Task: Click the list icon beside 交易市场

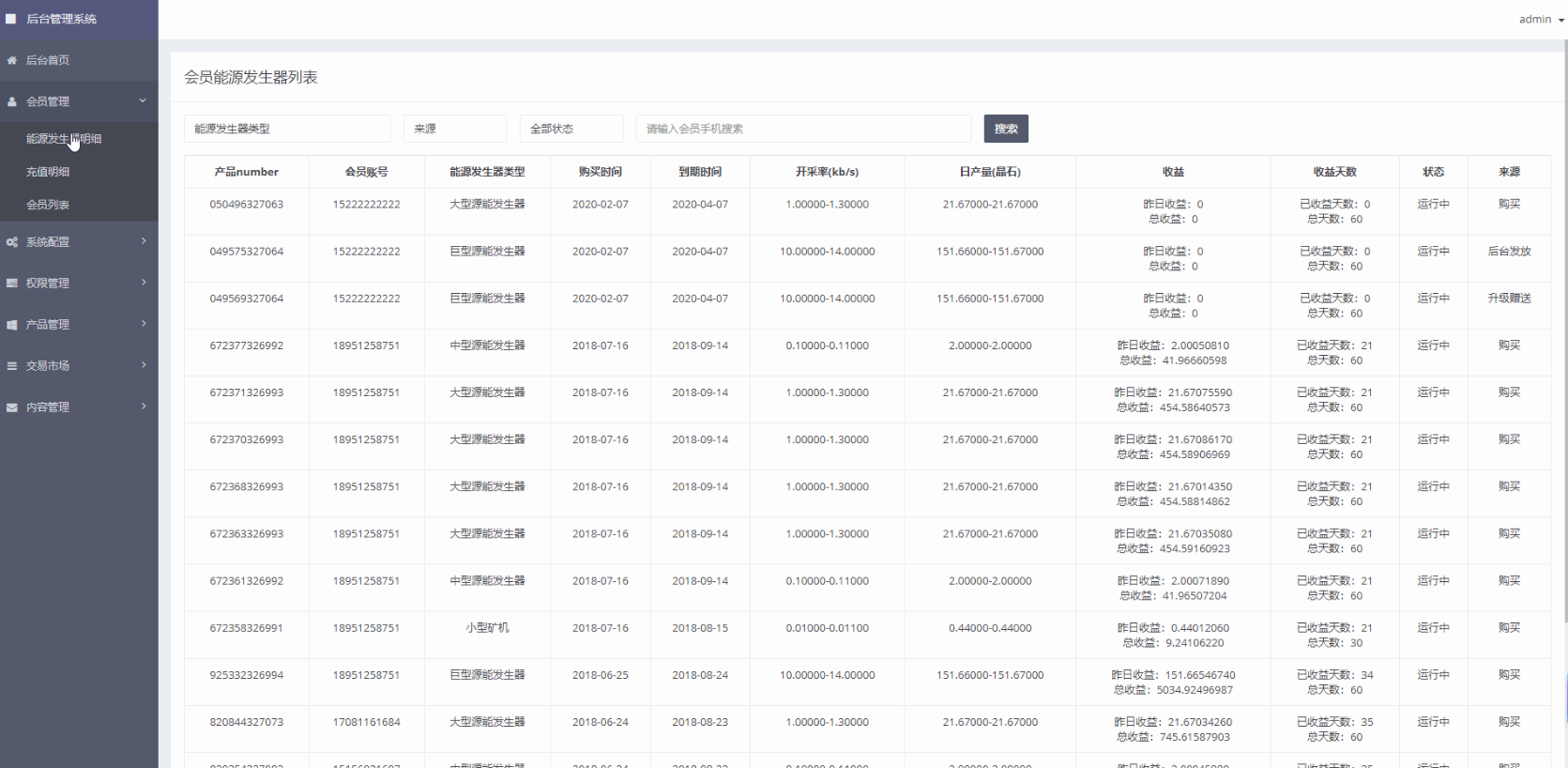Action: point(12,366)
